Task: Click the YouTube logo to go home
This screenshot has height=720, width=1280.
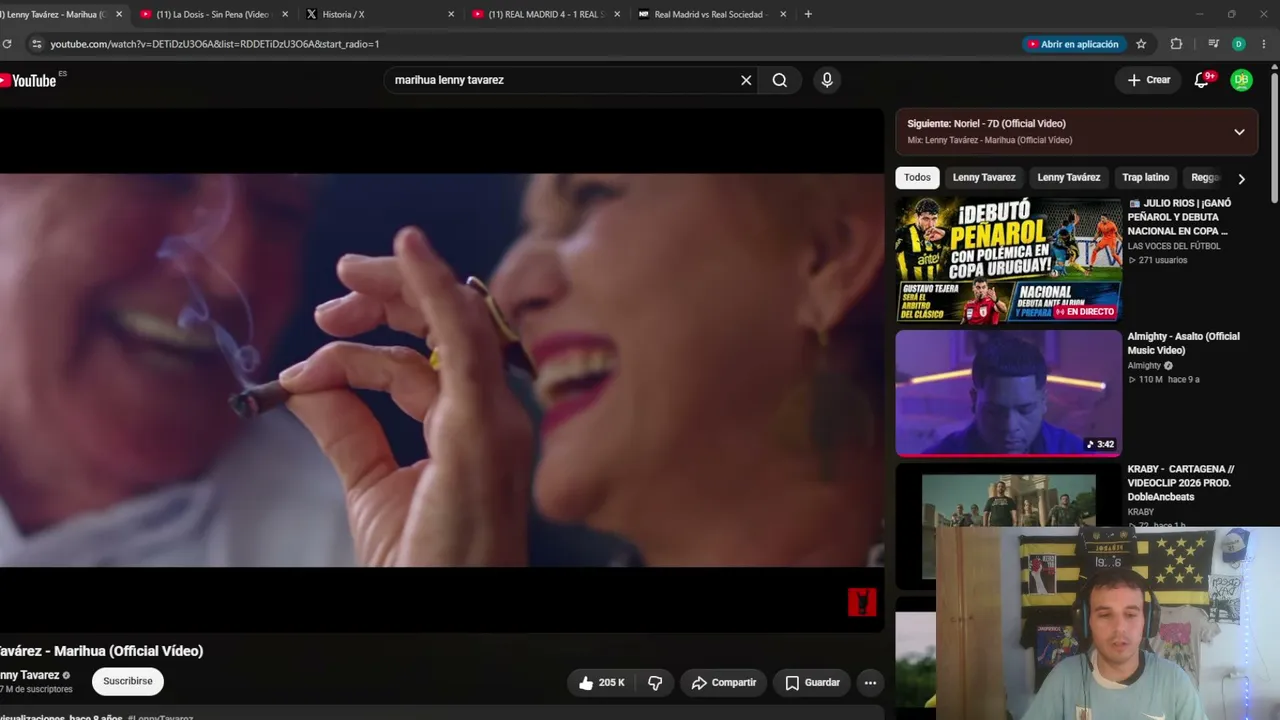Action: [x=28, y=80]
